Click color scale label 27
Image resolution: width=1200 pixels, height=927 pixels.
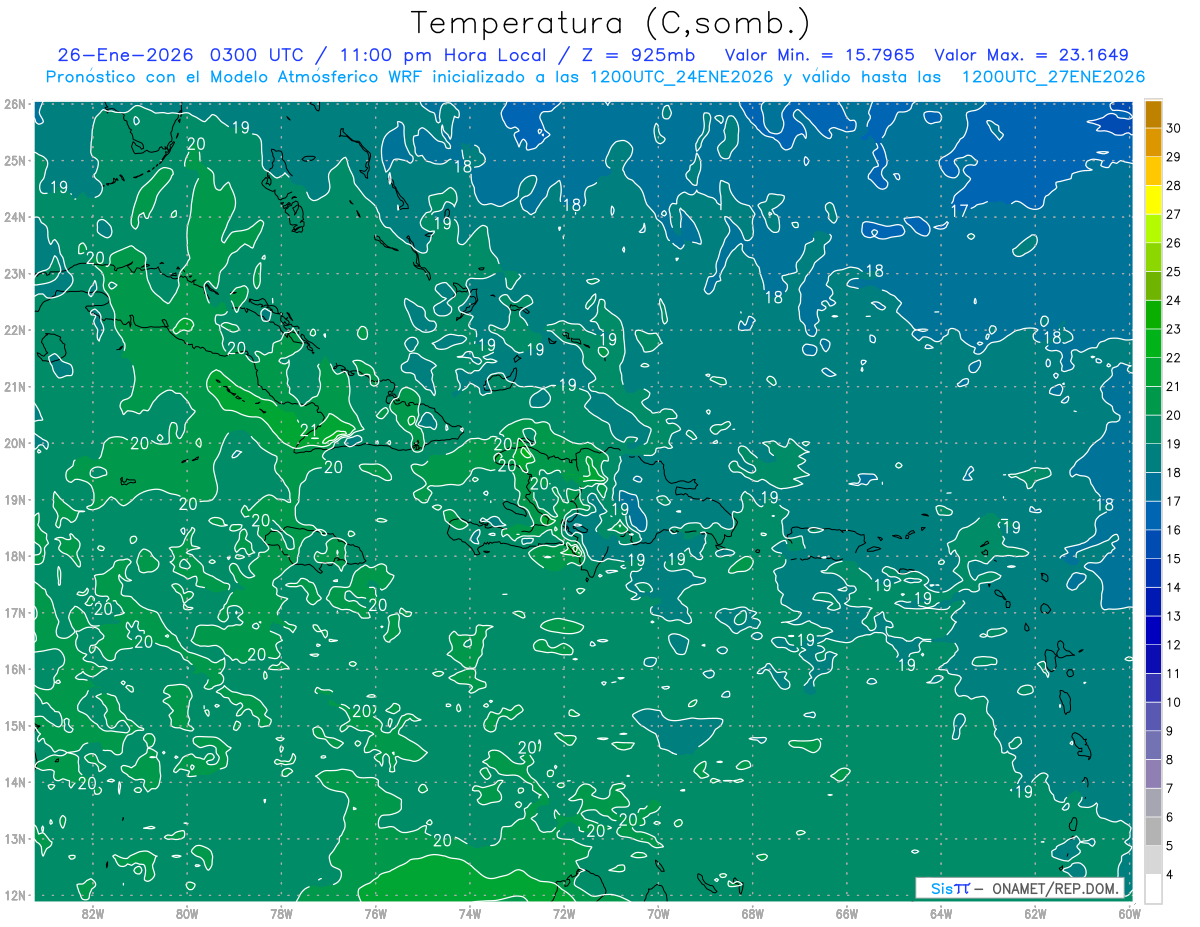pos(1173,214)
